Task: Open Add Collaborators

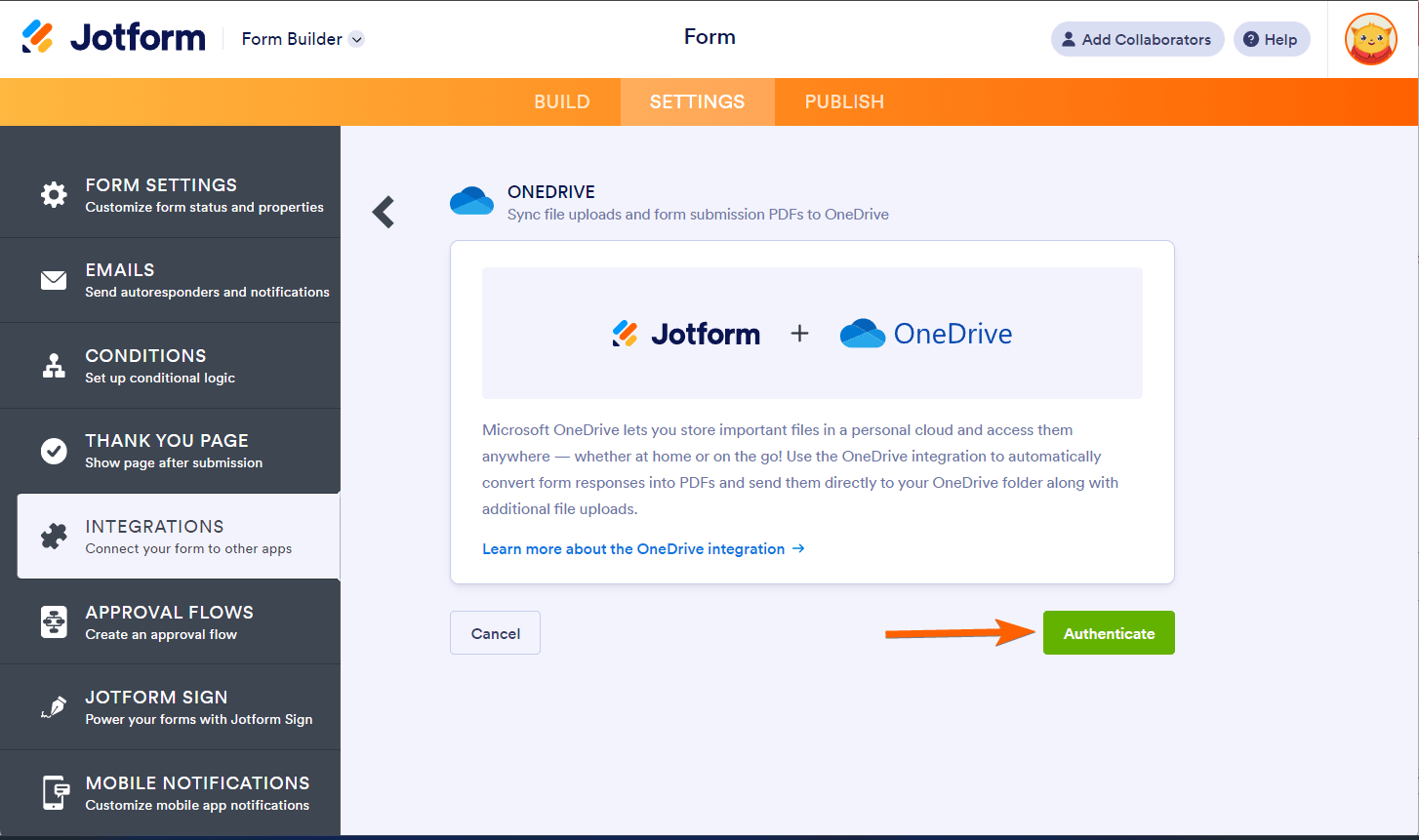Action: click(1137, 39)
